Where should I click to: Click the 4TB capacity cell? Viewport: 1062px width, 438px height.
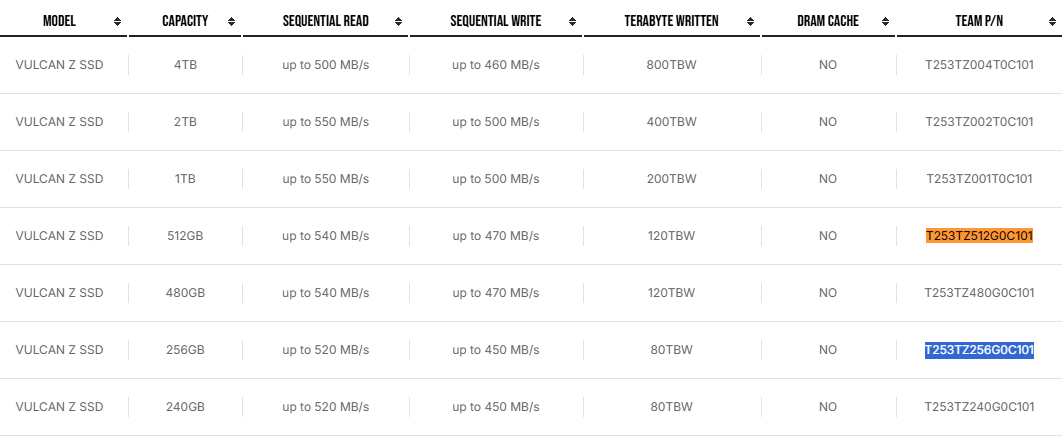click(x=186, y=65)
